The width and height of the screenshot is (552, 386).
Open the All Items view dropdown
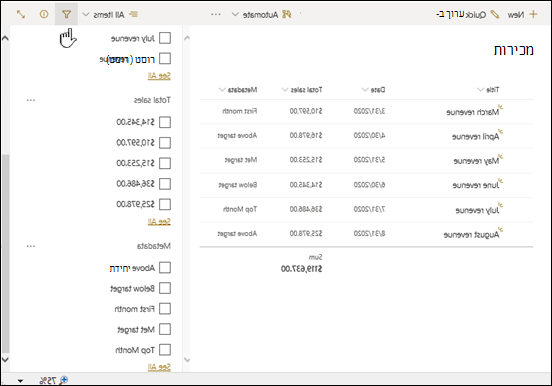(86, 14)
